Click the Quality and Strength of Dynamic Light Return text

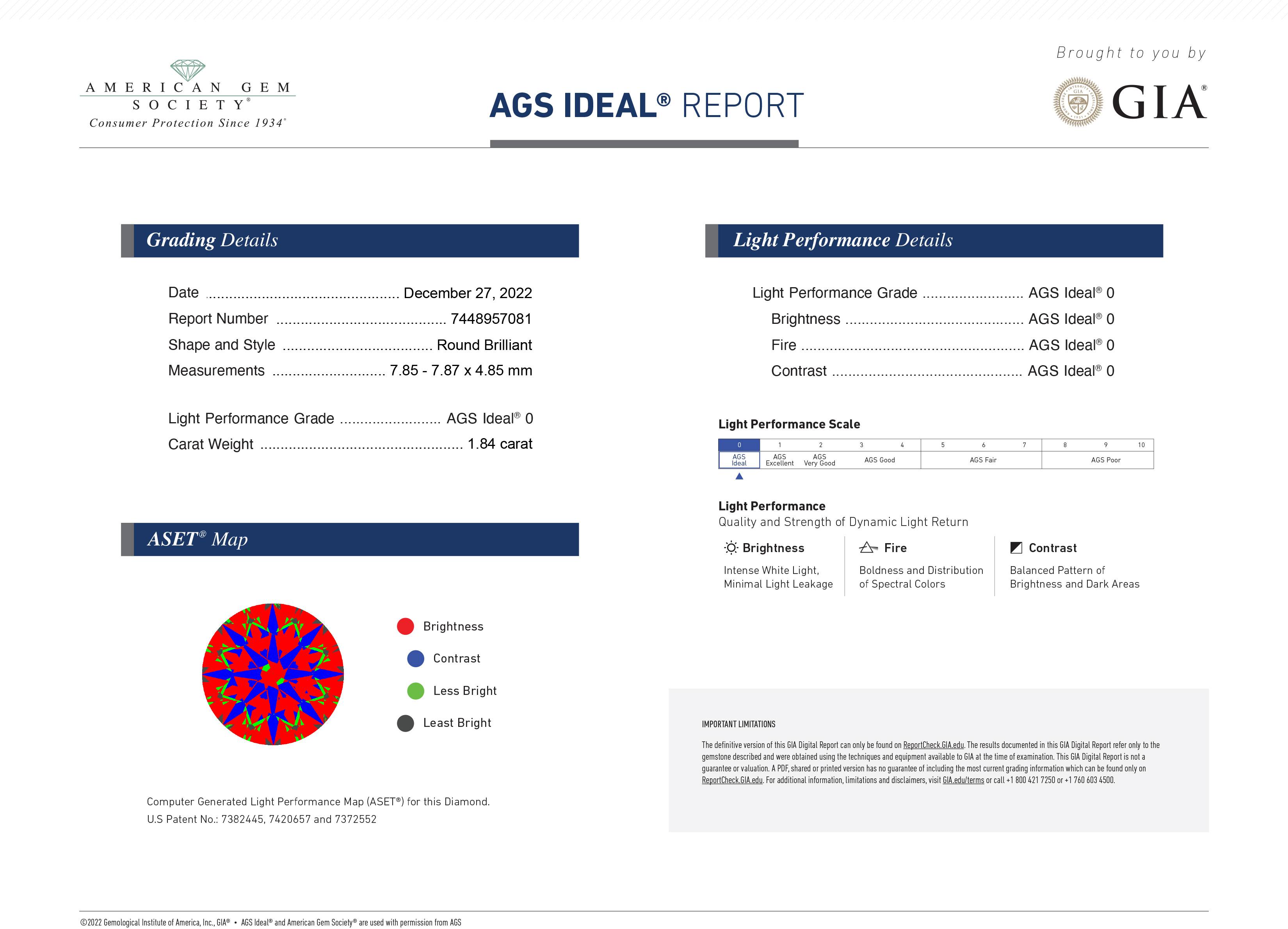[x=843, y=522]
